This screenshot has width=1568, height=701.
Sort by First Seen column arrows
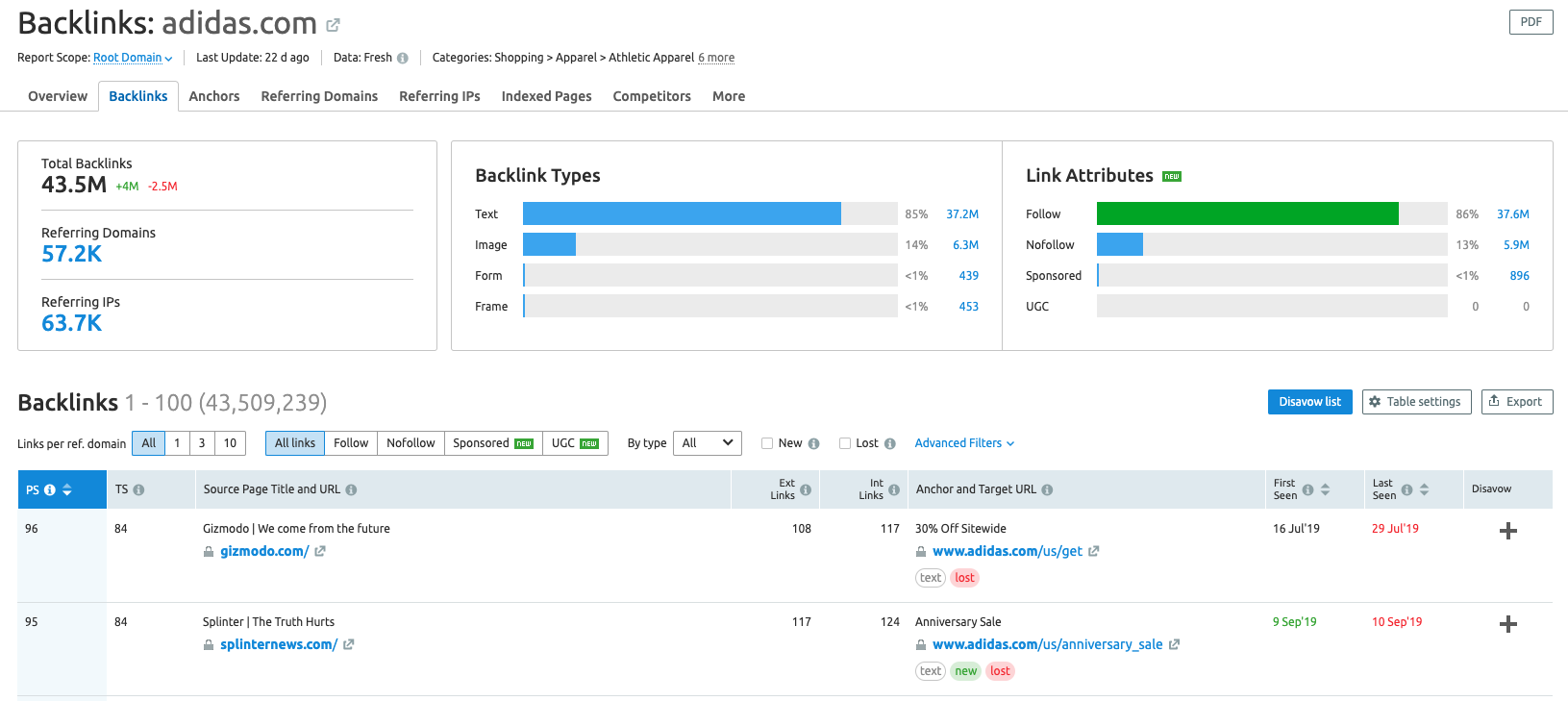click(1325, 489)
